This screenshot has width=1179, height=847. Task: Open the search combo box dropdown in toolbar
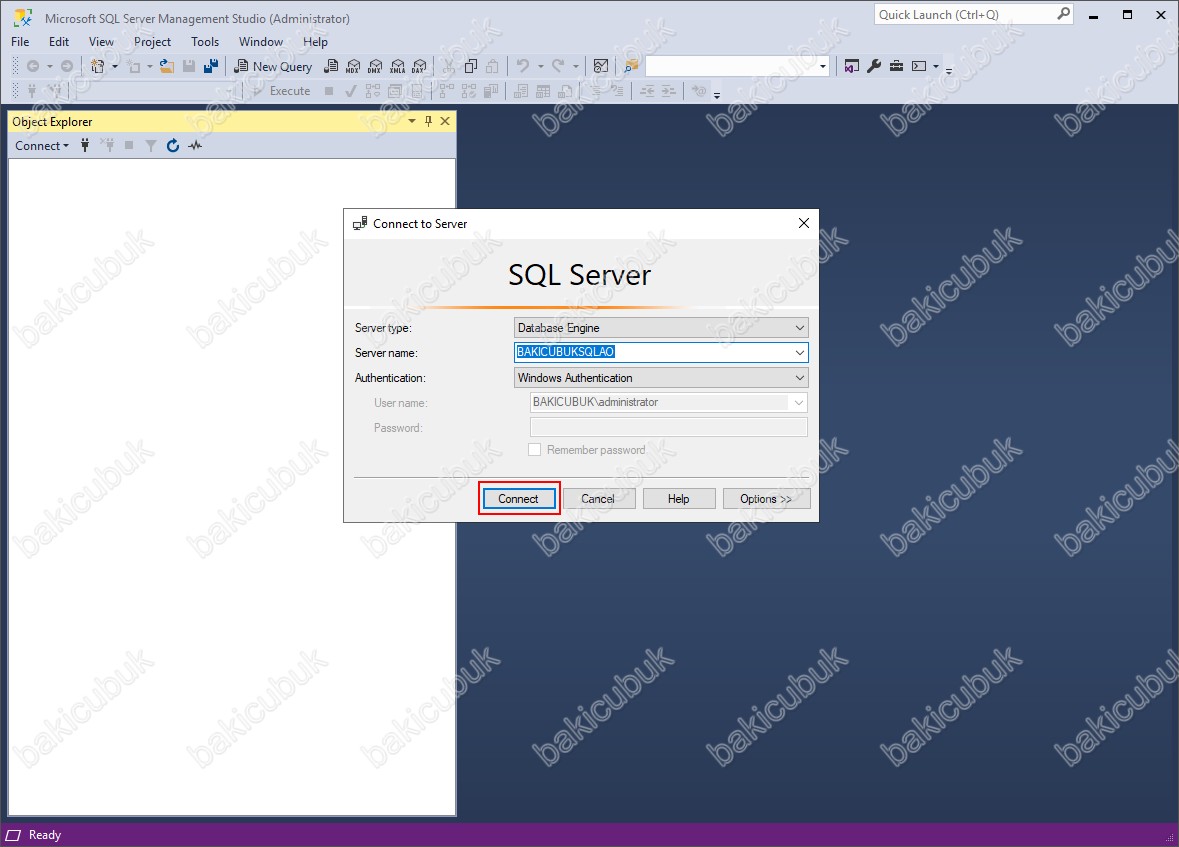coord(823,66)
